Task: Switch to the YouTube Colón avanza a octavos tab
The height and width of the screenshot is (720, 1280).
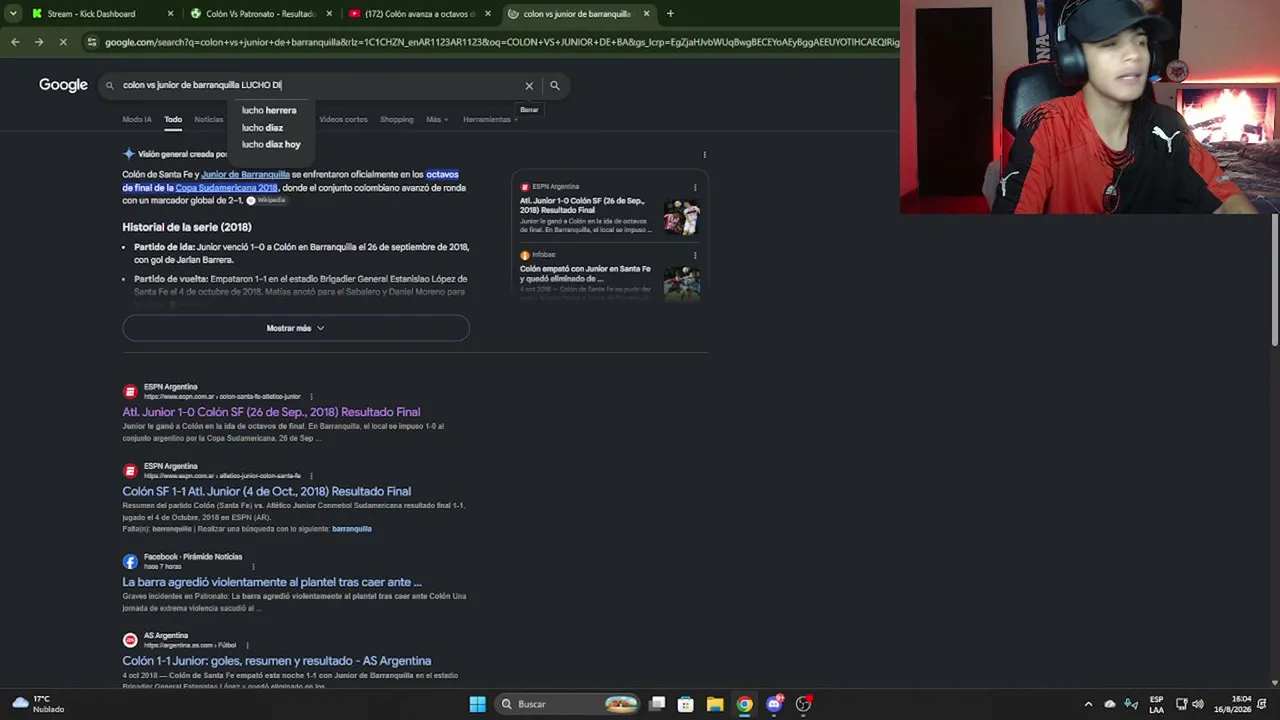Action: point(419,14)
